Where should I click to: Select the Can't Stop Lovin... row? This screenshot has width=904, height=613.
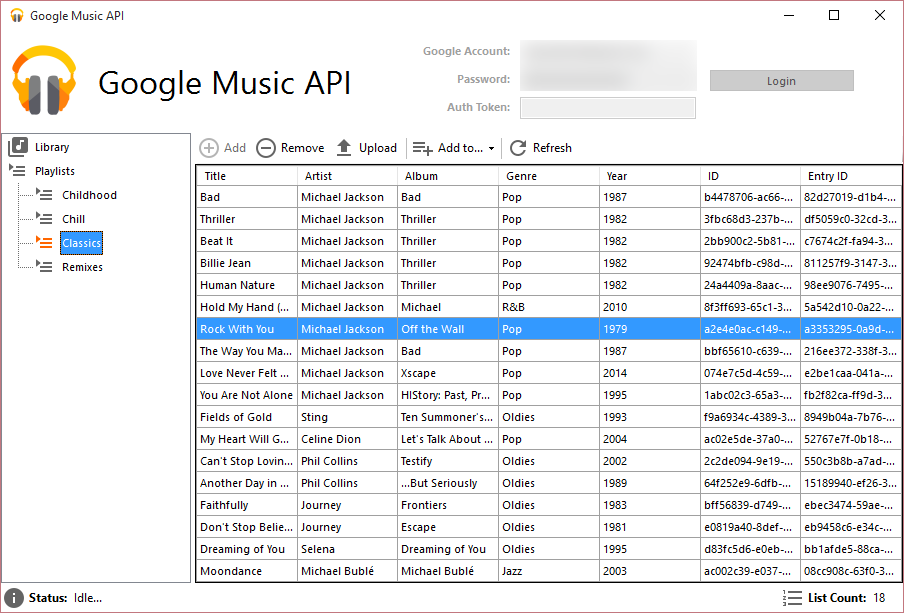(x=548, y=461)
